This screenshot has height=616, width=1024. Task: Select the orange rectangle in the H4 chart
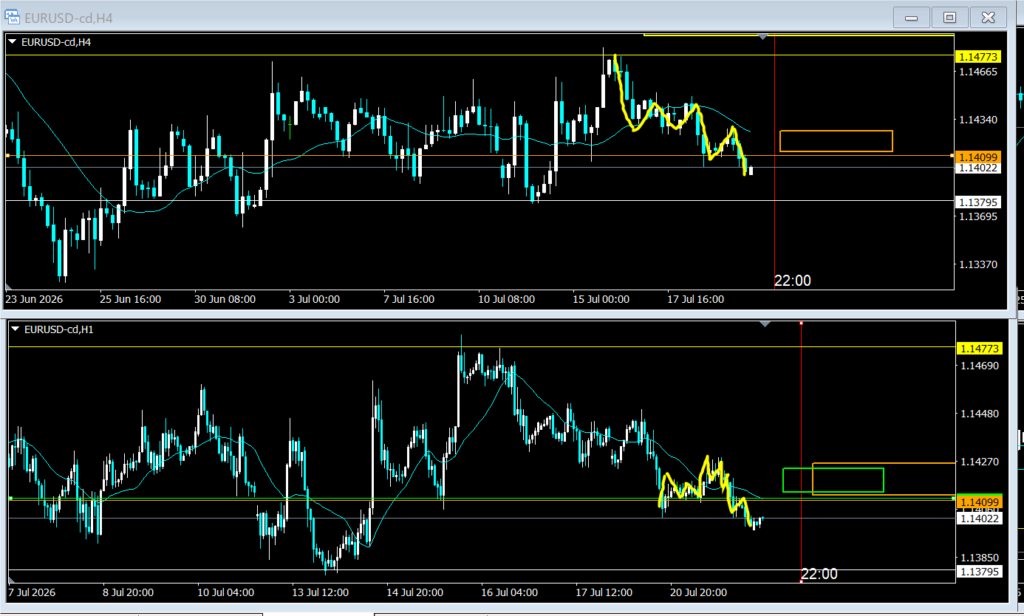836,141
